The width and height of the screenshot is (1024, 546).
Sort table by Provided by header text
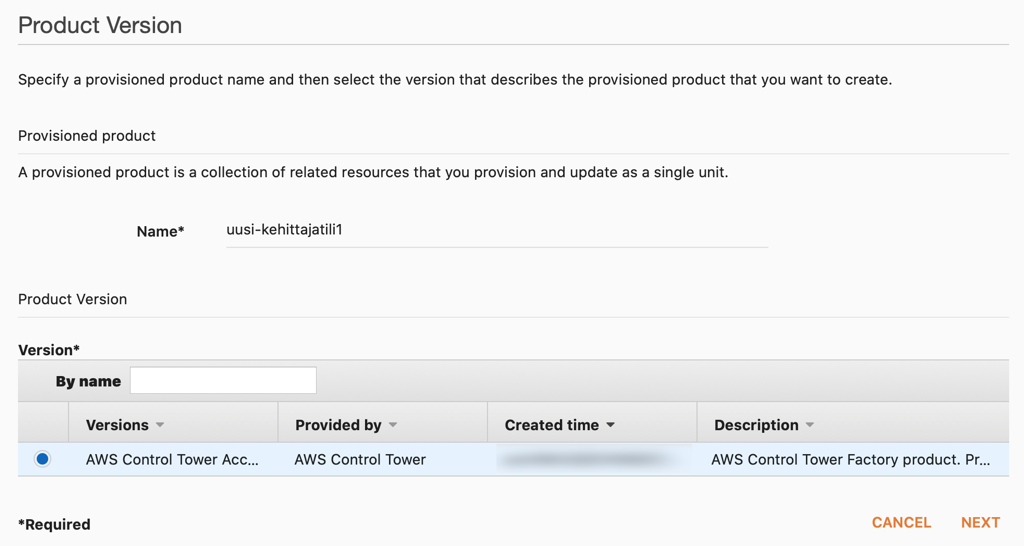pos(338,425)
